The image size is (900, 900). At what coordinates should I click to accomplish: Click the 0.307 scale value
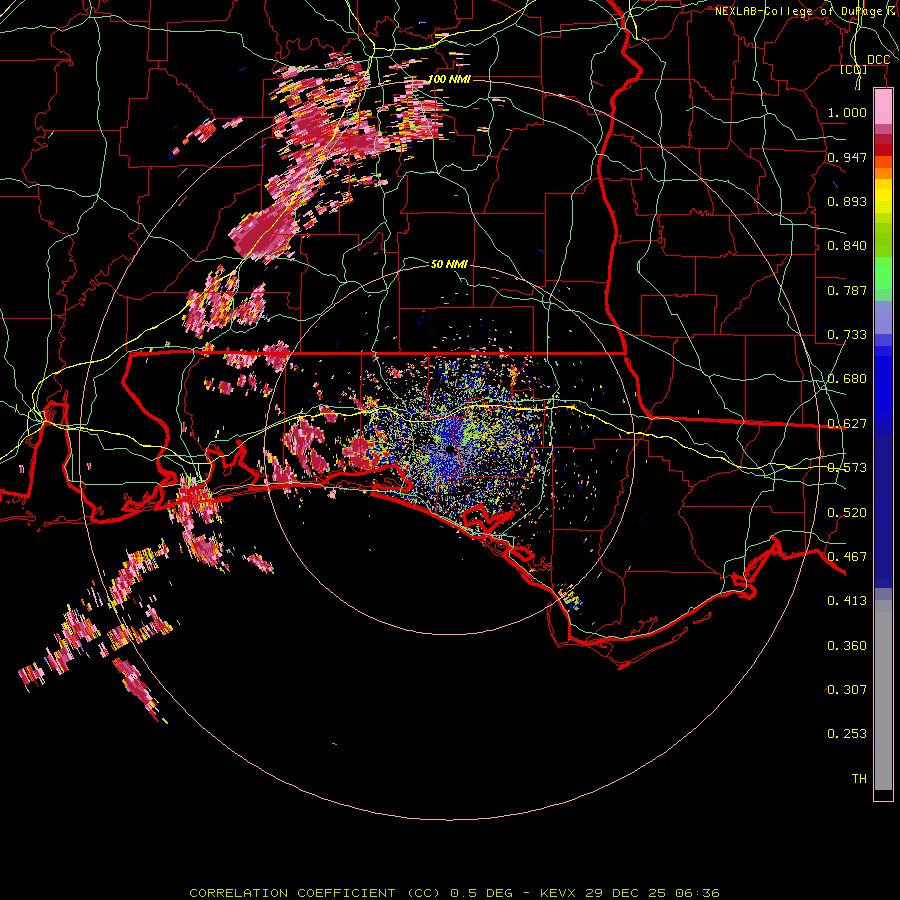click(x=847, y=690)
